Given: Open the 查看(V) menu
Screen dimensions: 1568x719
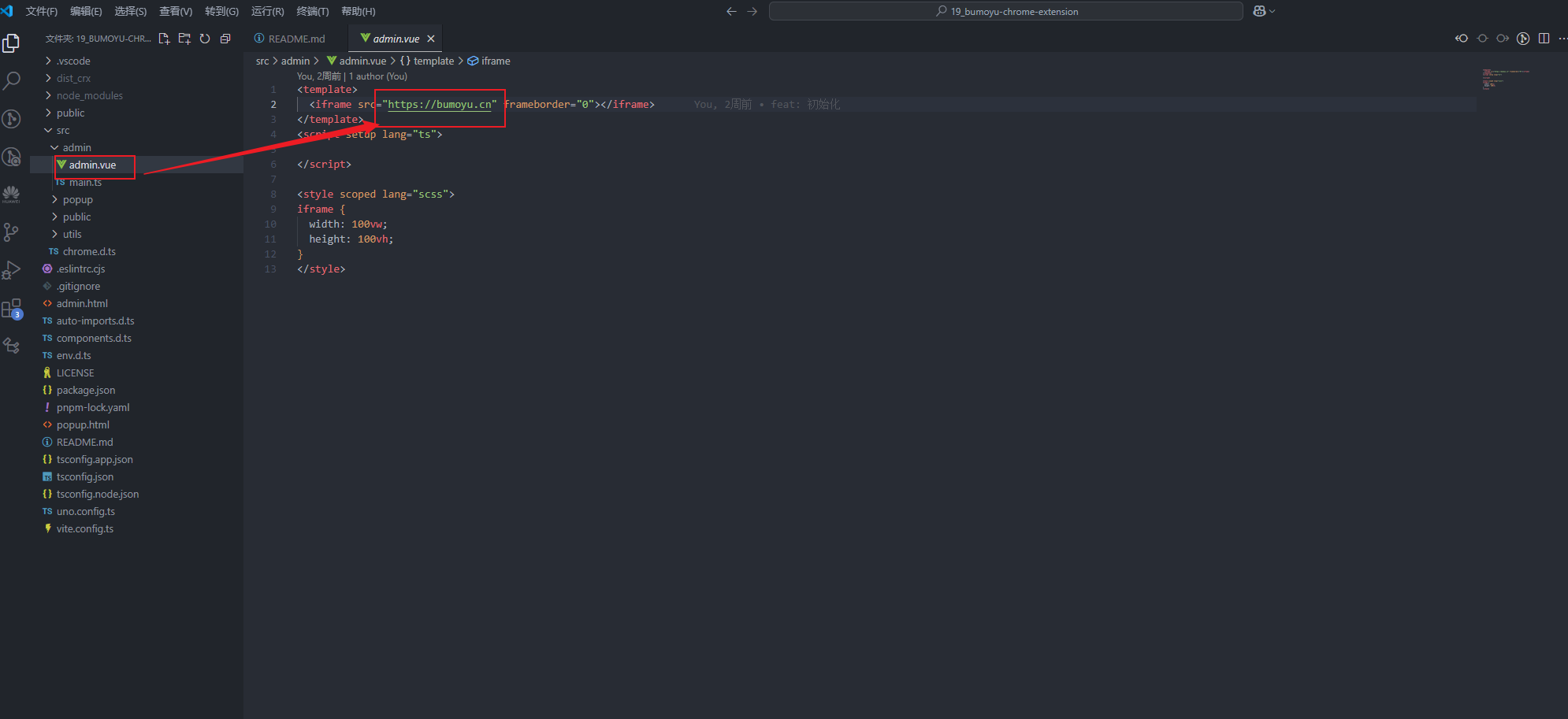Looking at the screenshot, I should pyautogui.click(x=176, y=11).
